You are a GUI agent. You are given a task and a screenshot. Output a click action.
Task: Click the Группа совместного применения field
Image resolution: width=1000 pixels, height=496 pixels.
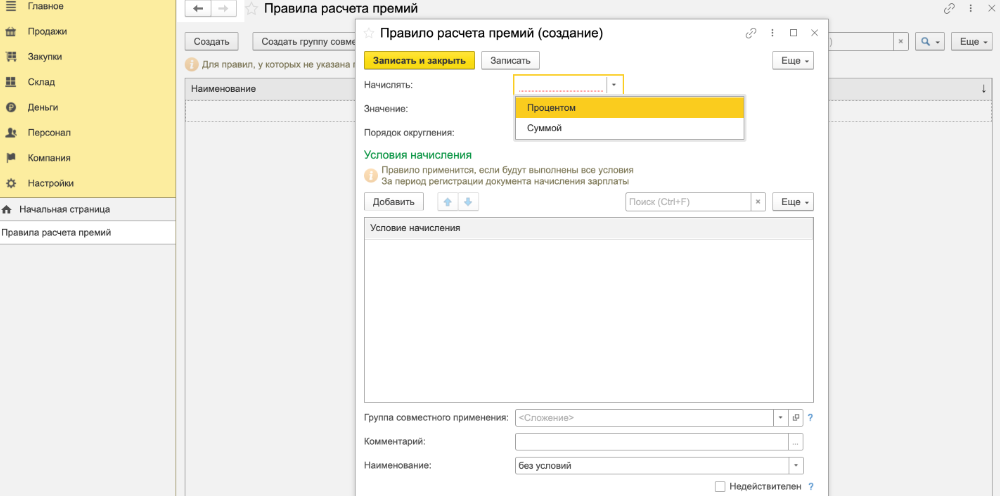click(x=644, y=418)
